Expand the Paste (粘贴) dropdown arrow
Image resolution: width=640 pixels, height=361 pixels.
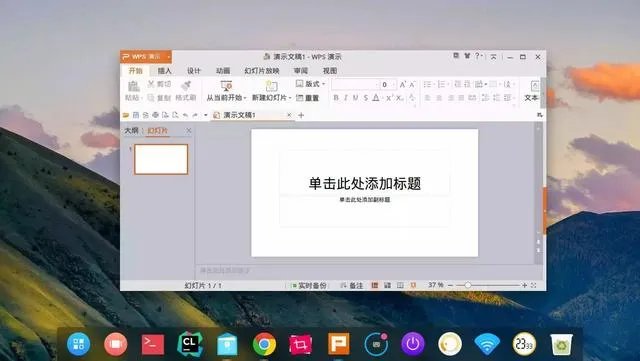(141, 98)
